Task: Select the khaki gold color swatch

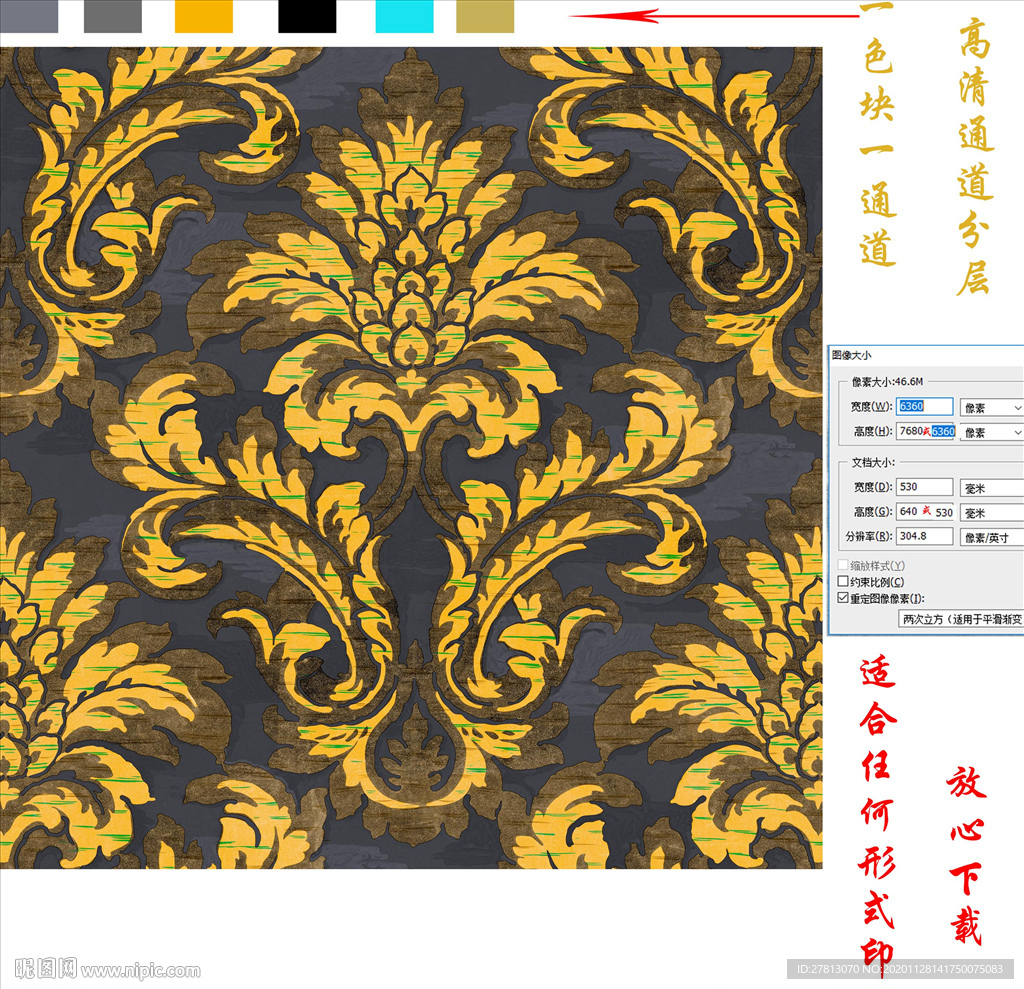Action: [x=485, y=16]
